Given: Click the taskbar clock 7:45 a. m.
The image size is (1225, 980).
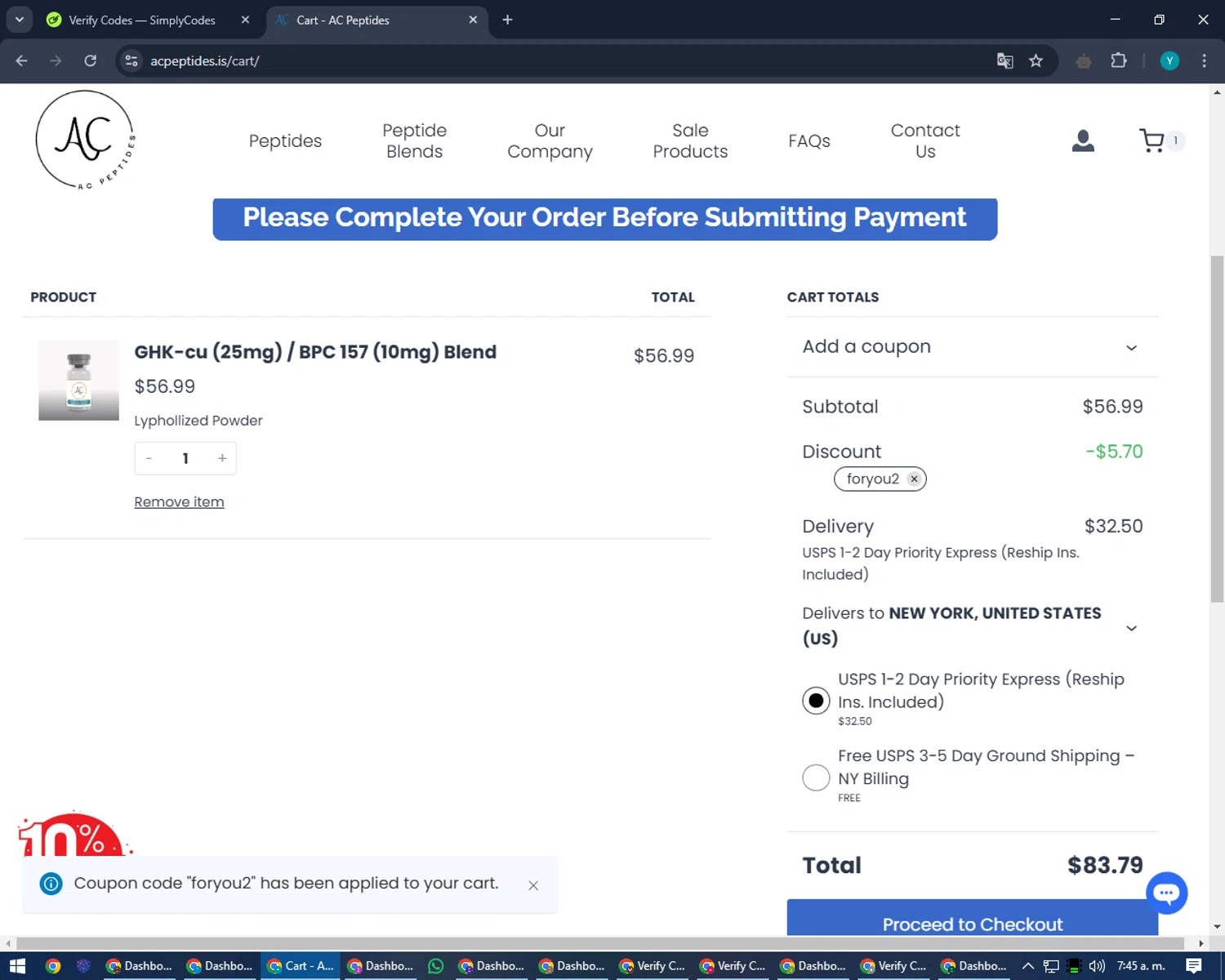Looking at the screenshot, I should click(x=1141, y=966).
